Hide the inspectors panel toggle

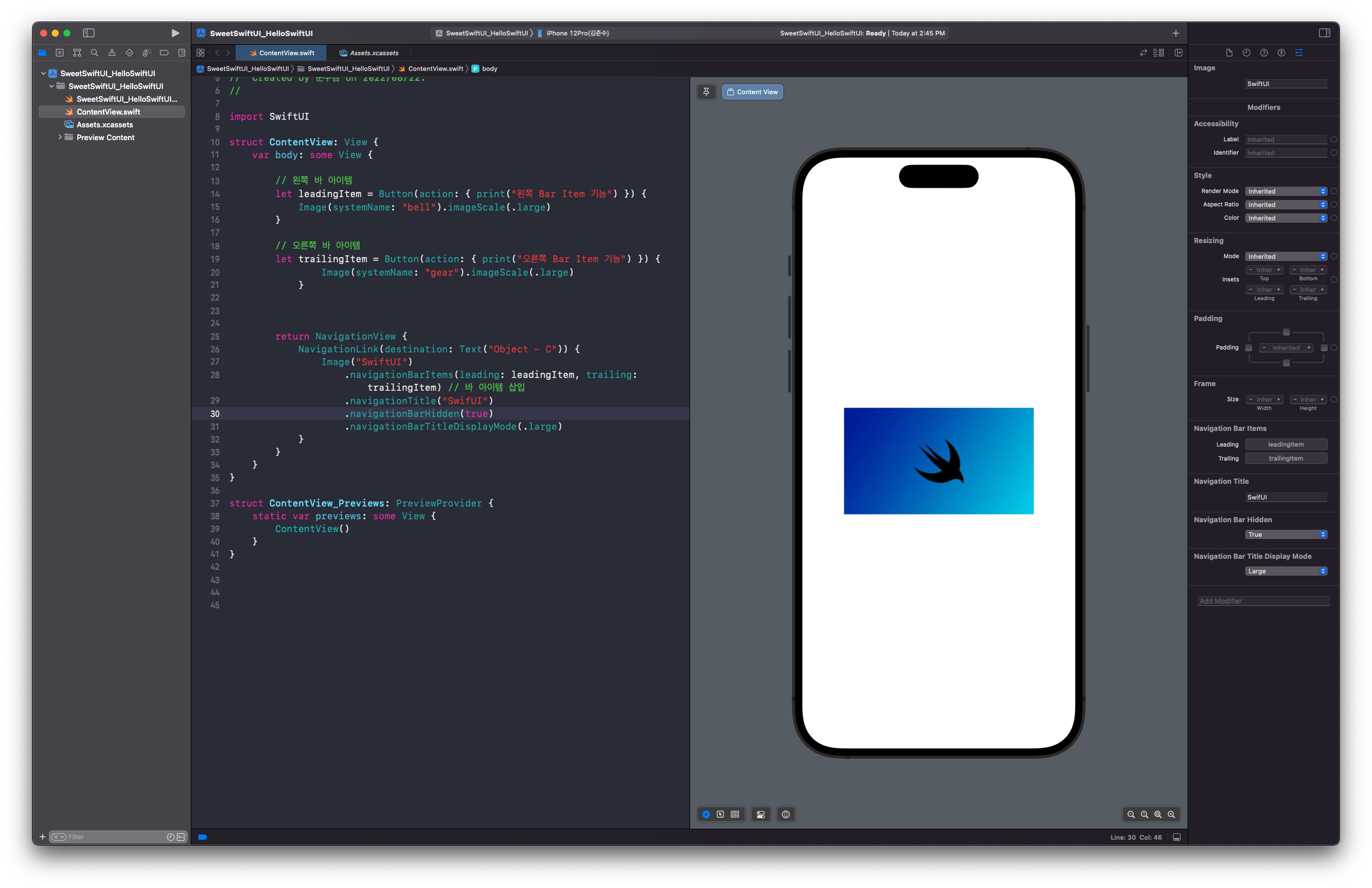[x=1324, y=33]
